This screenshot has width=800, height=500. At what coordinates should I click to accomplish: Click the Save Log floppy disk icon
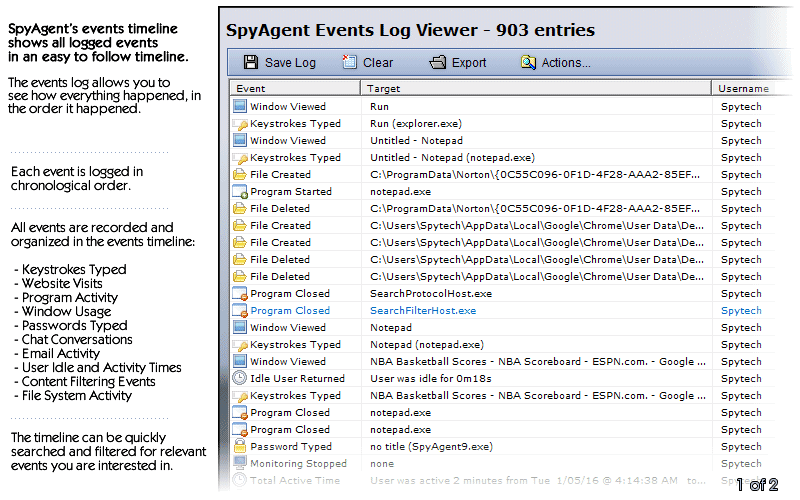coord(251,62)
